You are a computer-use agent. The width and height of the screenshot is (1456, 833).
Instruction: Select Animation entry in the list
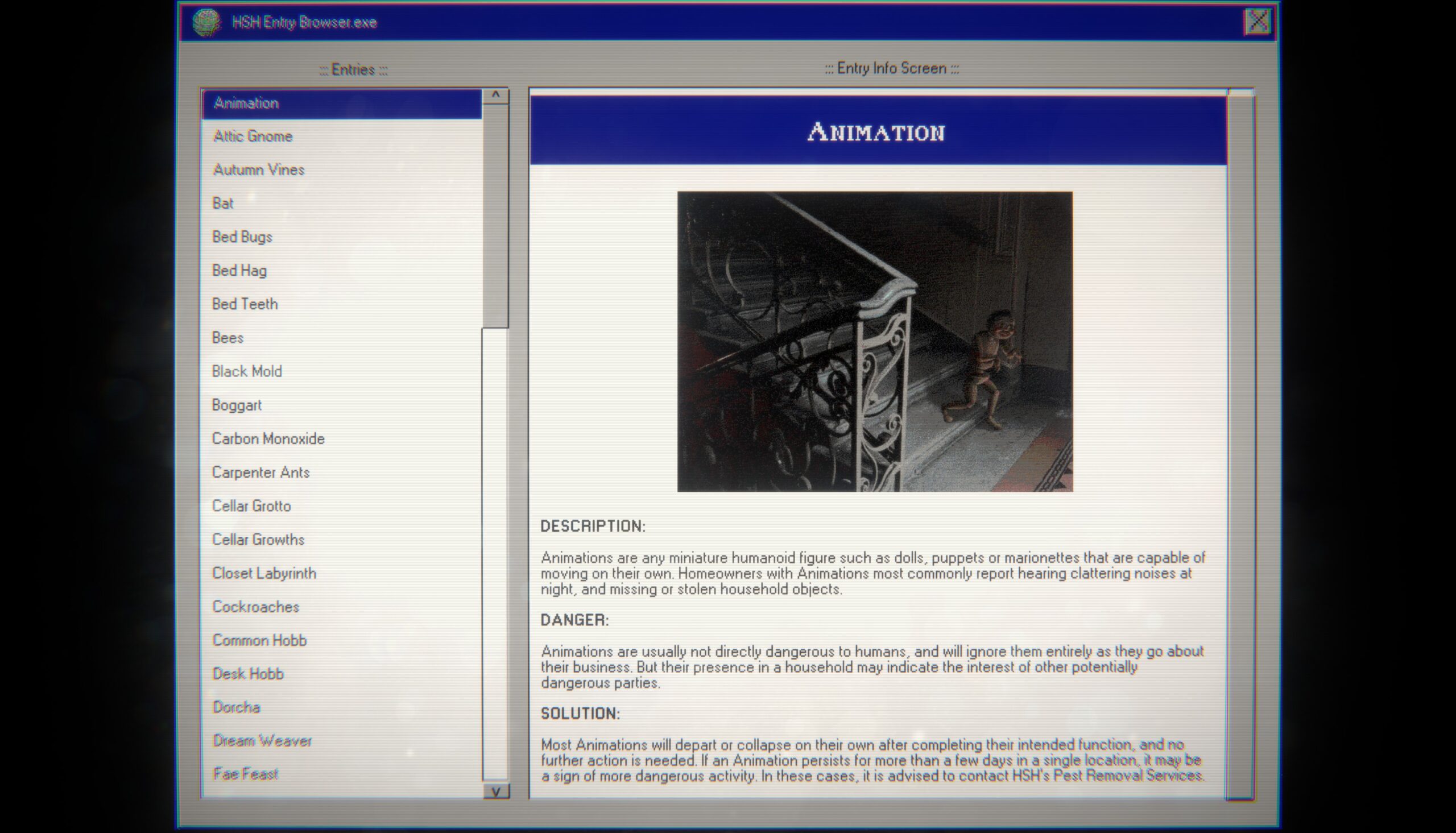(x=345, y=102)
